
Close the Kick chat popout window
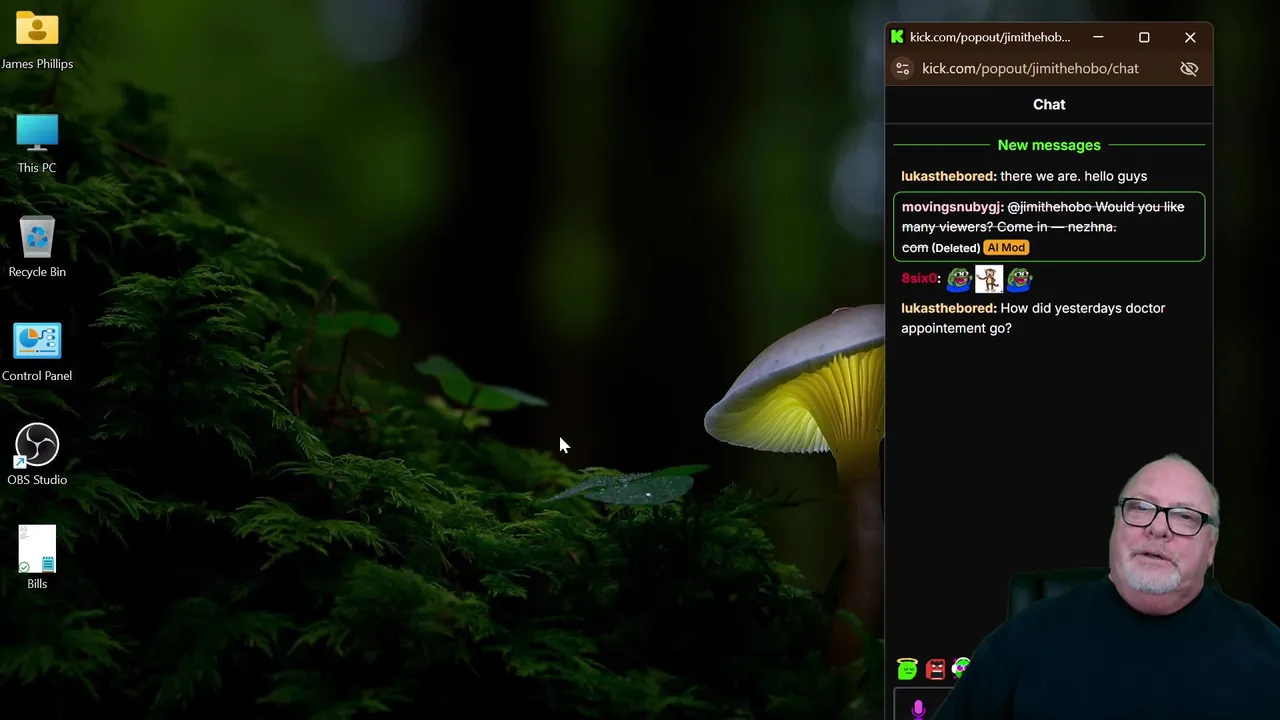click(1190, 37)
